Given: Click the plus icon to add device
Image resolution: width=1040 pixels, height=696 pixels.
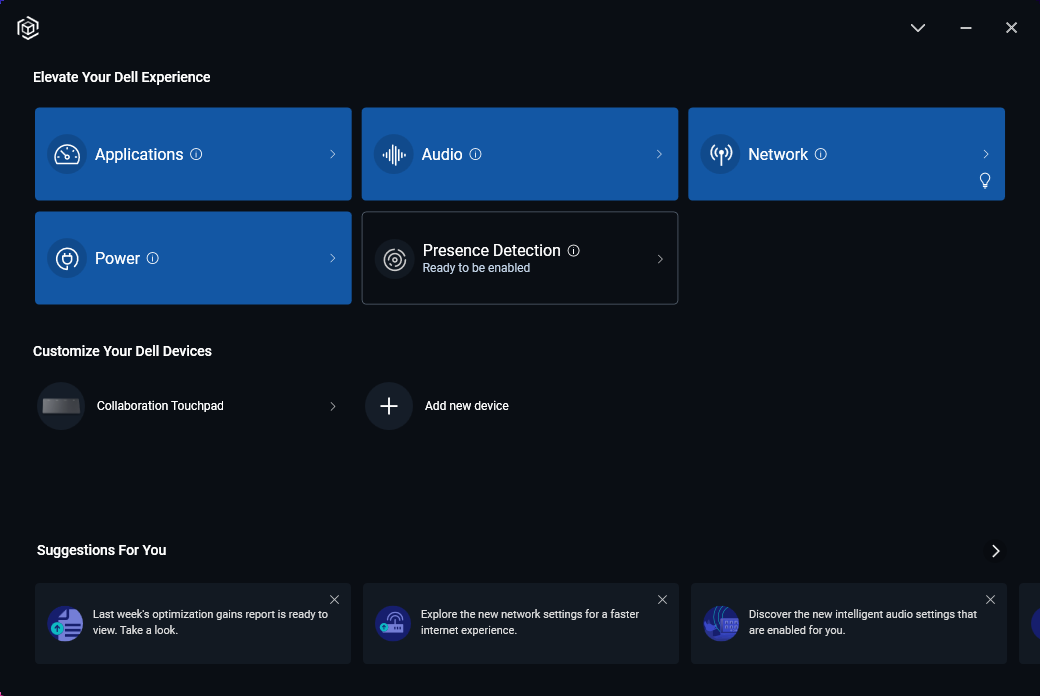Looking at the screenshot, I should point(389,406).
